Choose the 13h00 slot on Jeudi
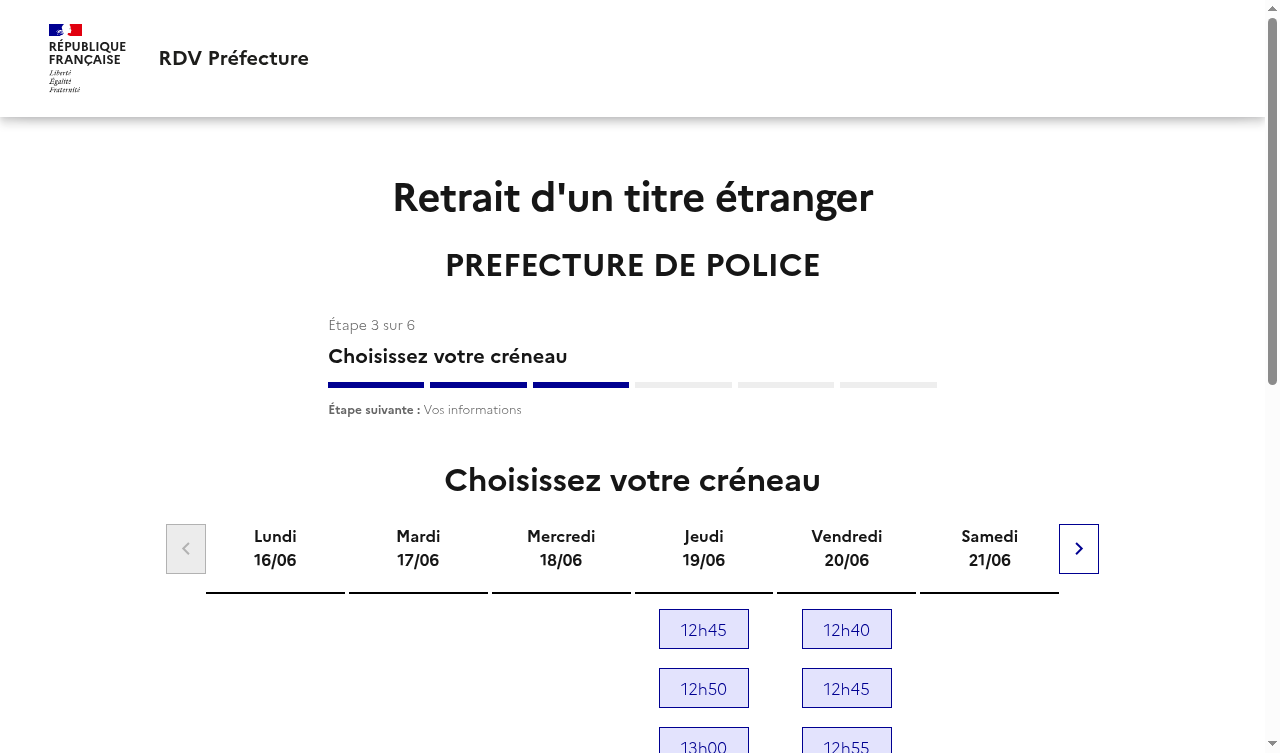The width and height of the screenshot is (1280, 753). pyautogui.click(x=704, y=741)
